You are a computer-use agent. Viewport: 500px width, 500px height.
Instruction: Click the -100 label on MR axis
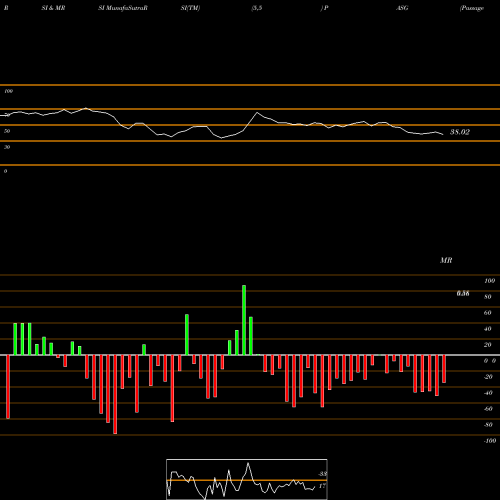point(490,441)
